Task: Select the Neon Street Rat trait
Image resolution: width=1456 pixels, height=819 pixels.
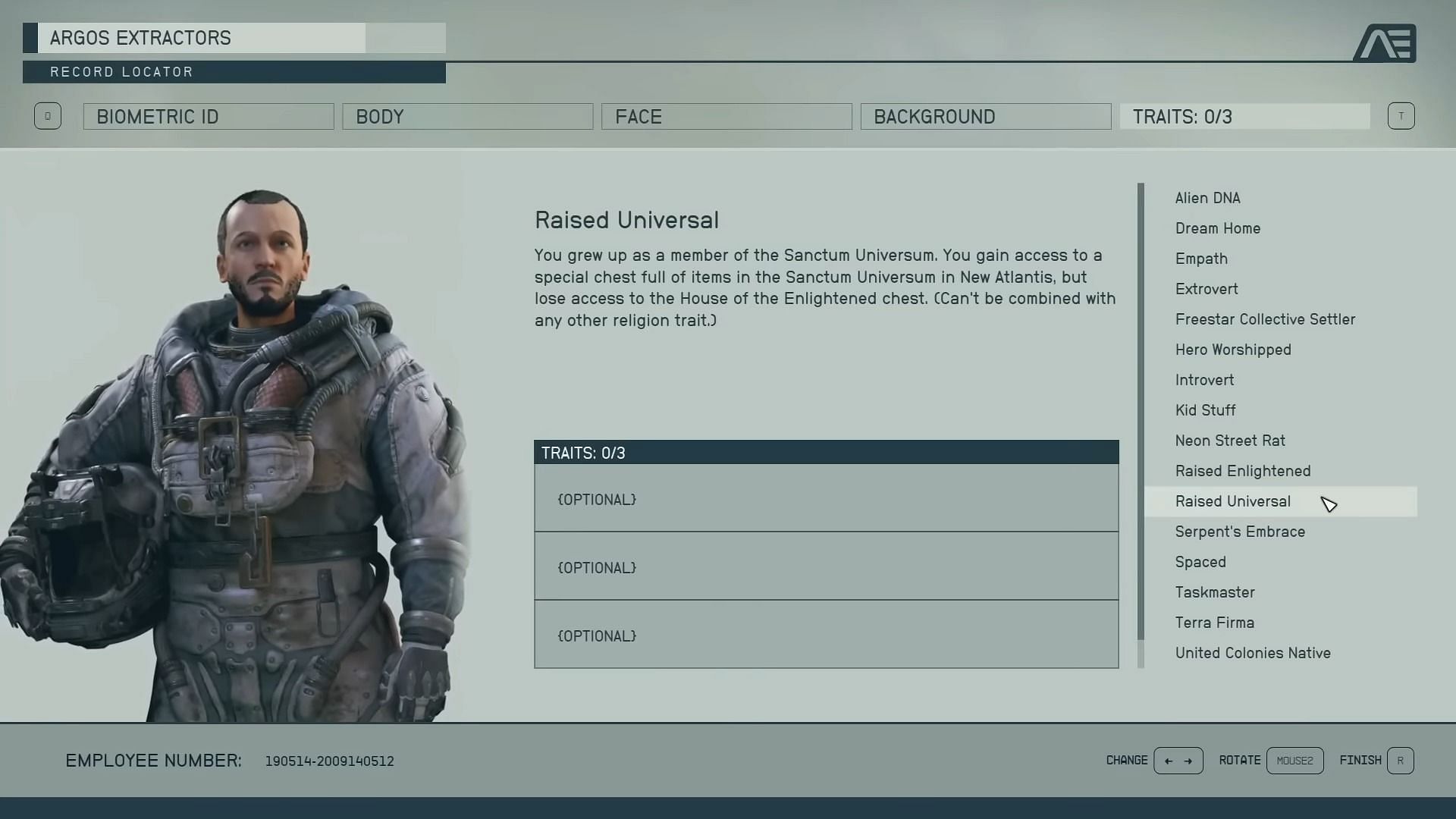Action: (1230, 440)
